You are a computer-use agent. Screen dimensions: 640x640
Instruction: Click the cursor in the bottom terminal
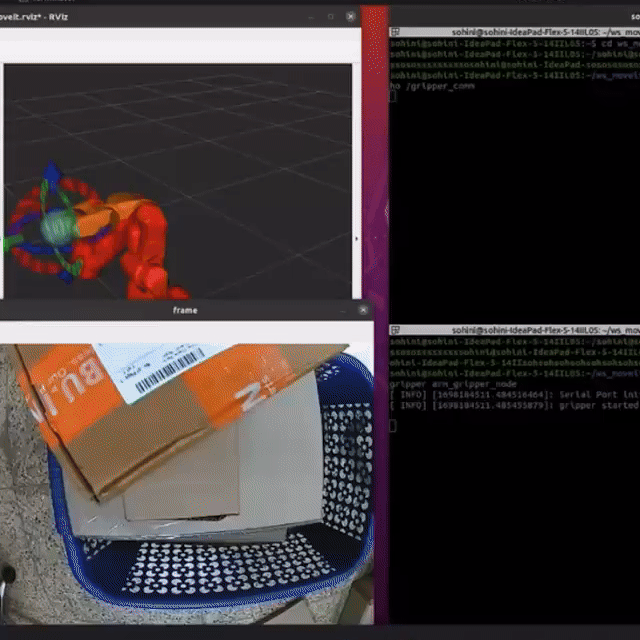393,426
